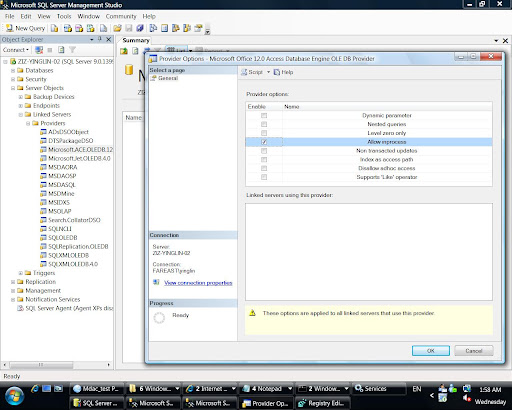Click the Linked servers list box
The height and width of the screenshot is (410, 512).
click(x=369, y=252)
